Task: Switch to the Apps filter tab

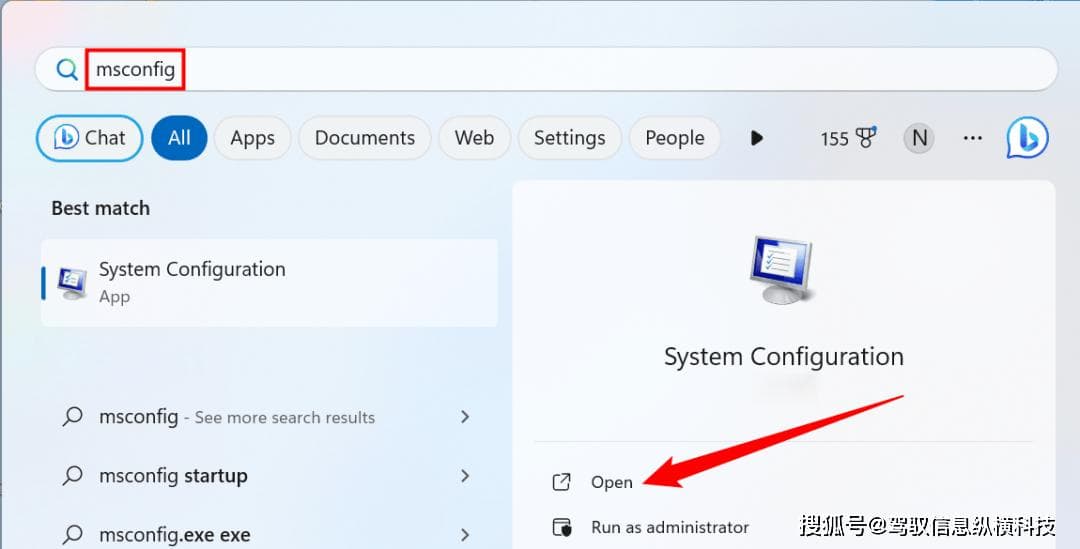Action: pyautogui.click(x=252, y=138)
